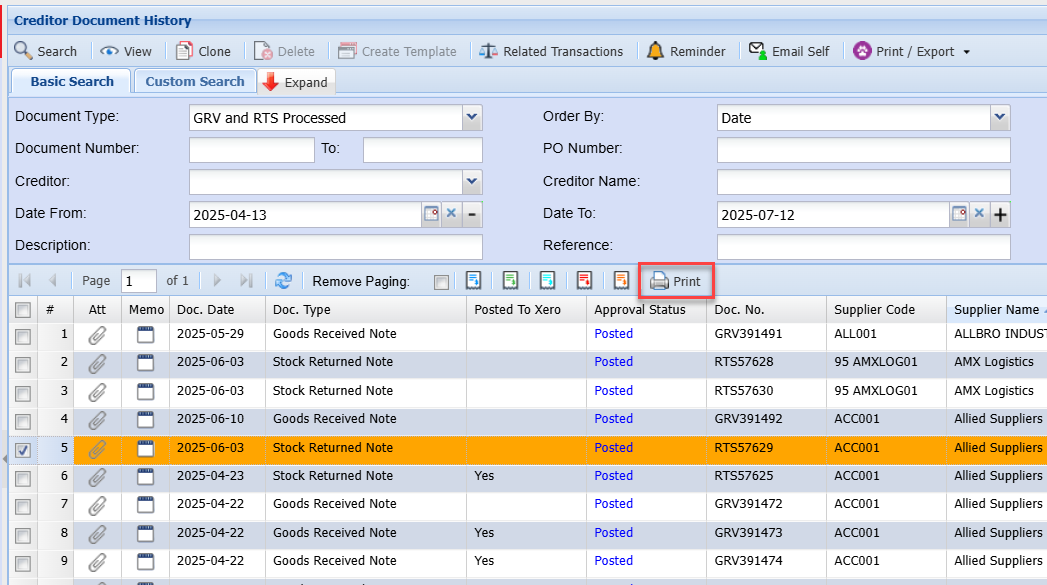
Task: Uncheck the checkbox for row 5
Action: click(22, 449)
